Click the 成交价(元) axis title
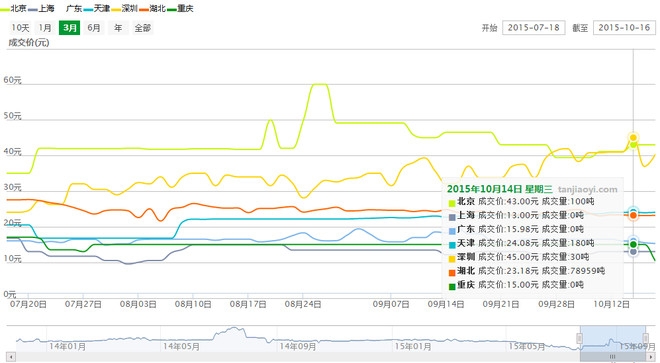This screenshot has width=660, height=363. [x=29, y=43]
